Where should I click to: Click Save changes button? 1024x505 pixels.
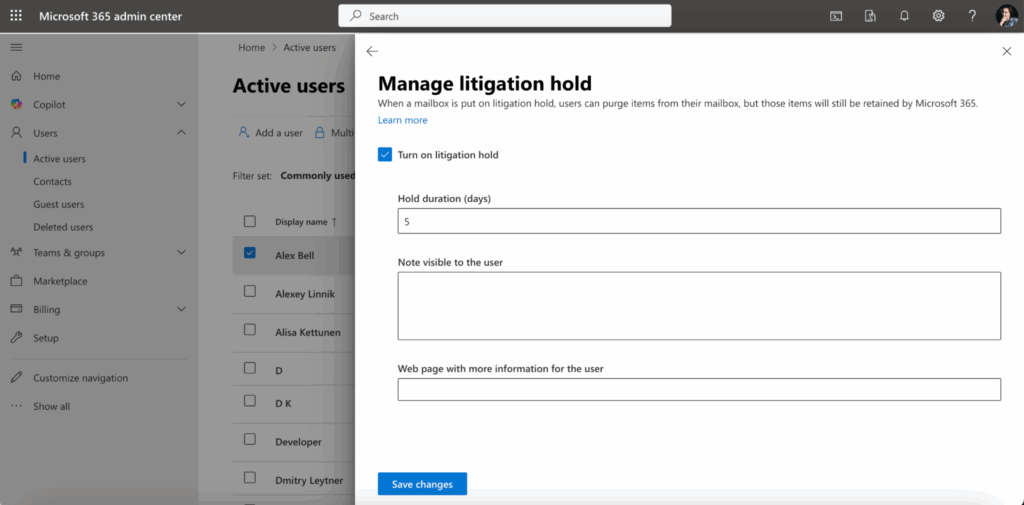coord(423,484)
